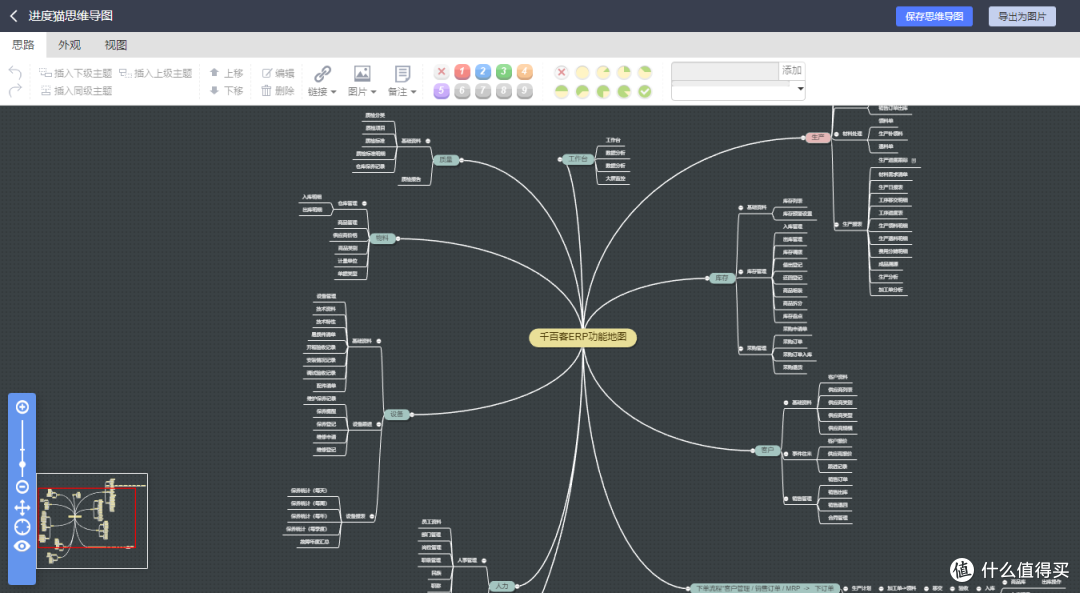Set priority 9 gray badge

point(524,91)
